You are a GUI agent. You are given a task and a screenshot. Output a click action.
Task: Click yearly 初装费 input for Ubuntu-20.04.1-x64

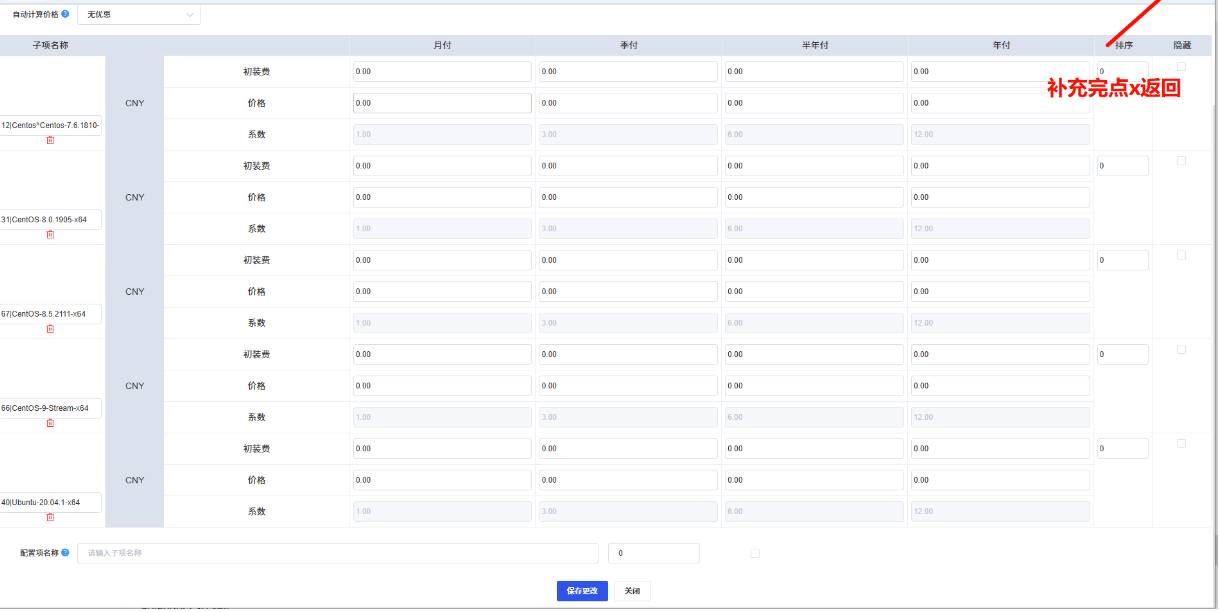[x=1000, y=449]
